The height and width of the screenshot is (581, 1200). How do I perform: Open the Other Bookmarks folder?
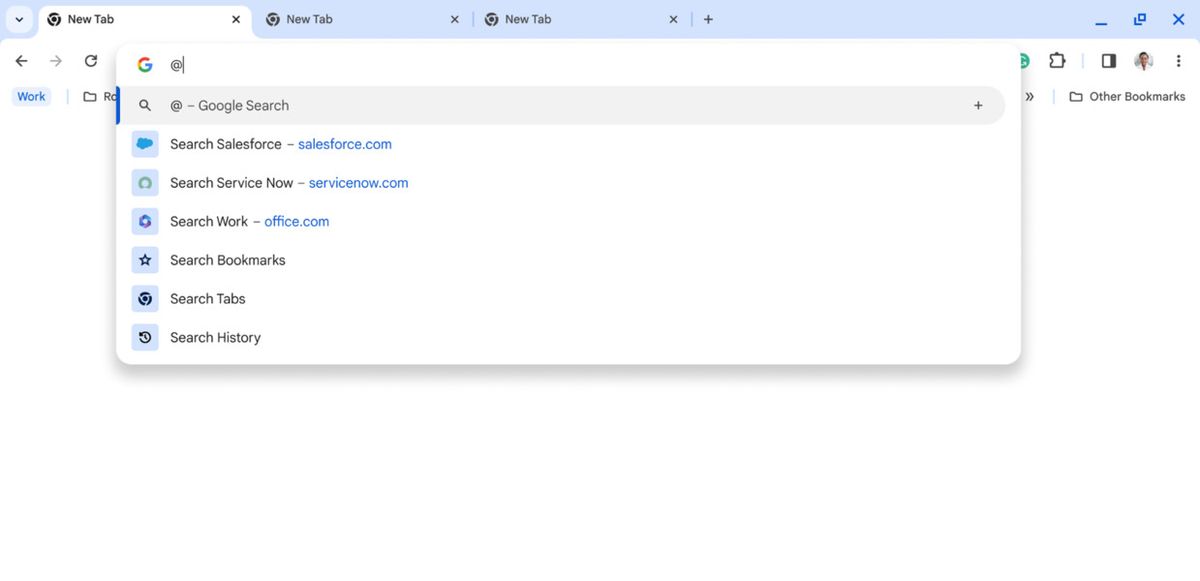click(x=1126, y=96)
